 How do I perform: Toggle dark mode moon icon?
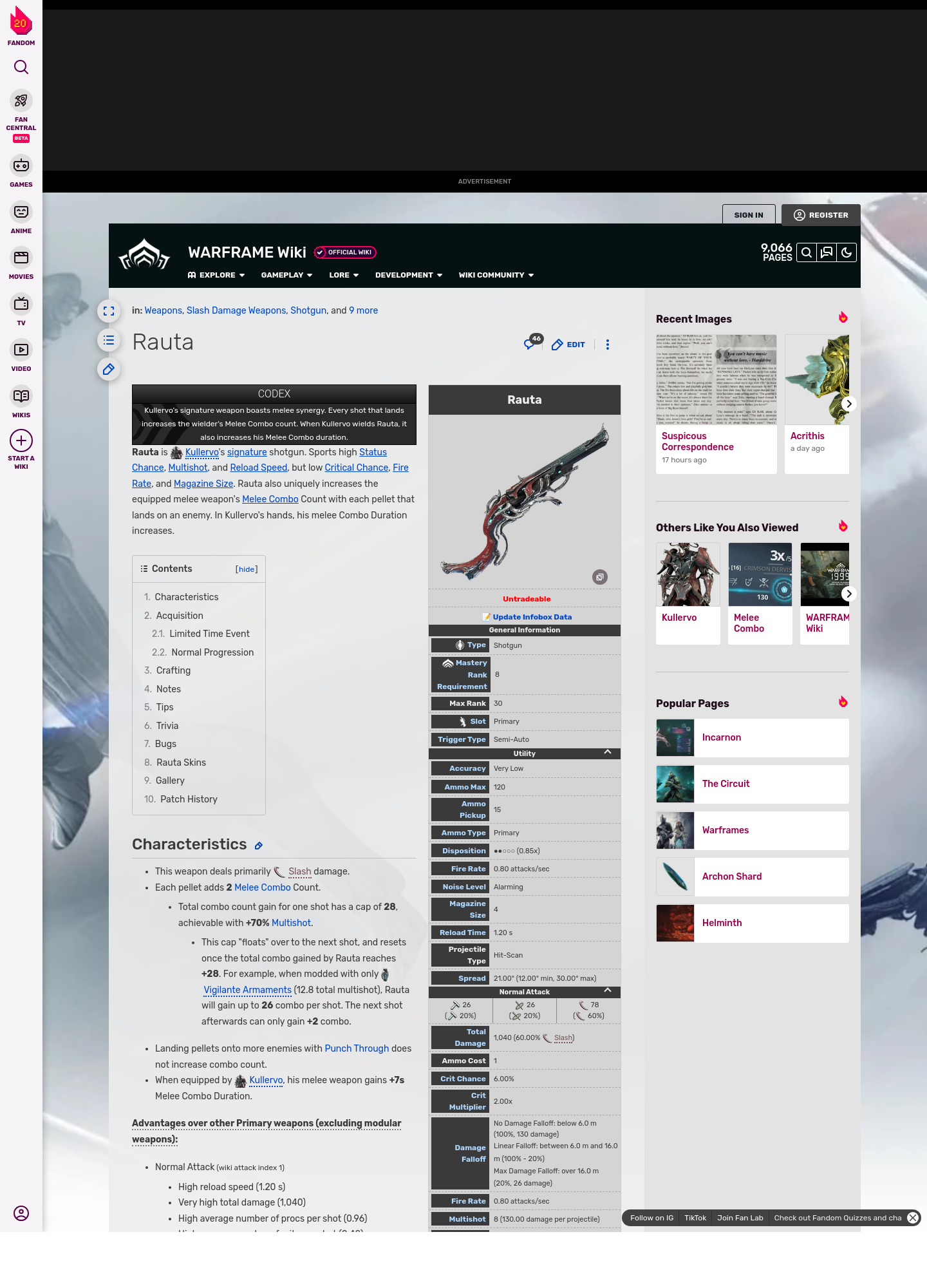point(847,252)
